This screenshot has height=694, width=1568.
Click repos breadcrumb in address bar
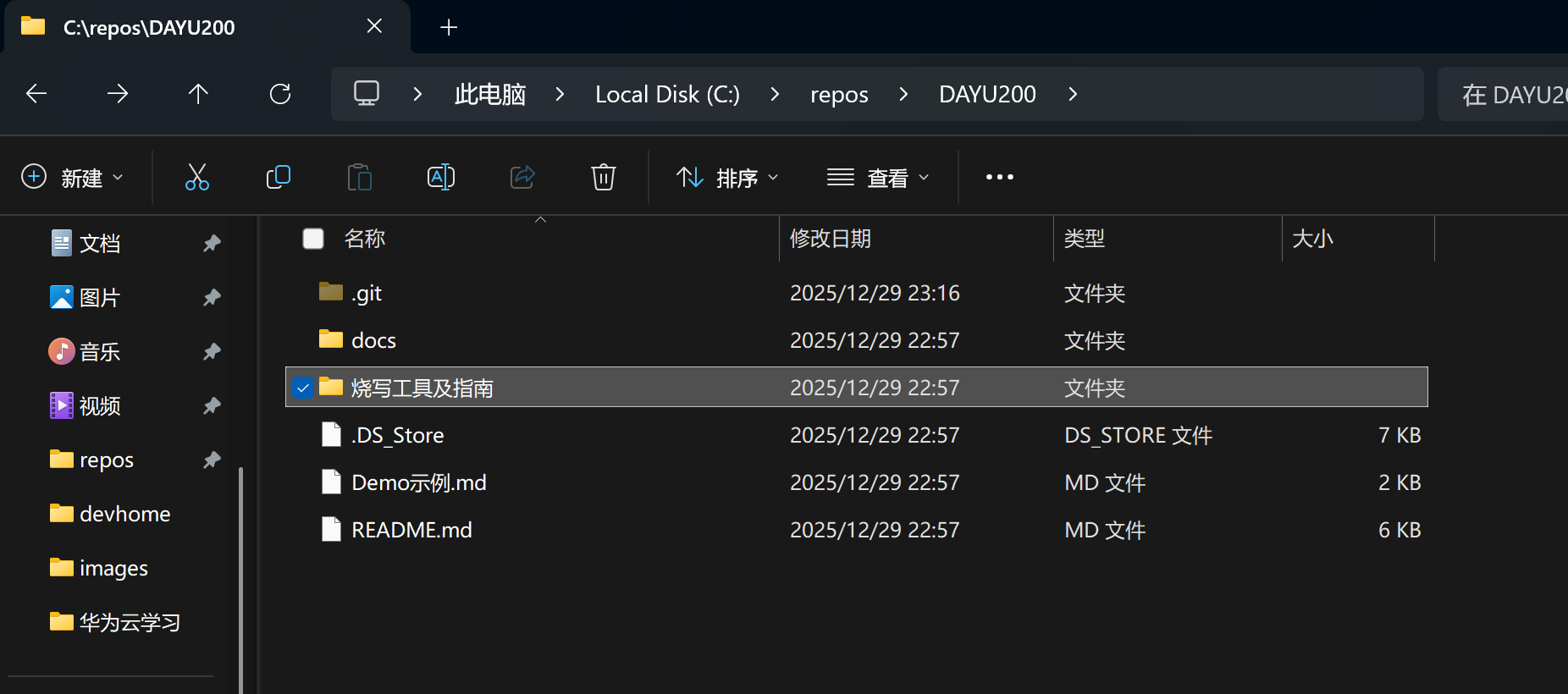coord(839,94)
